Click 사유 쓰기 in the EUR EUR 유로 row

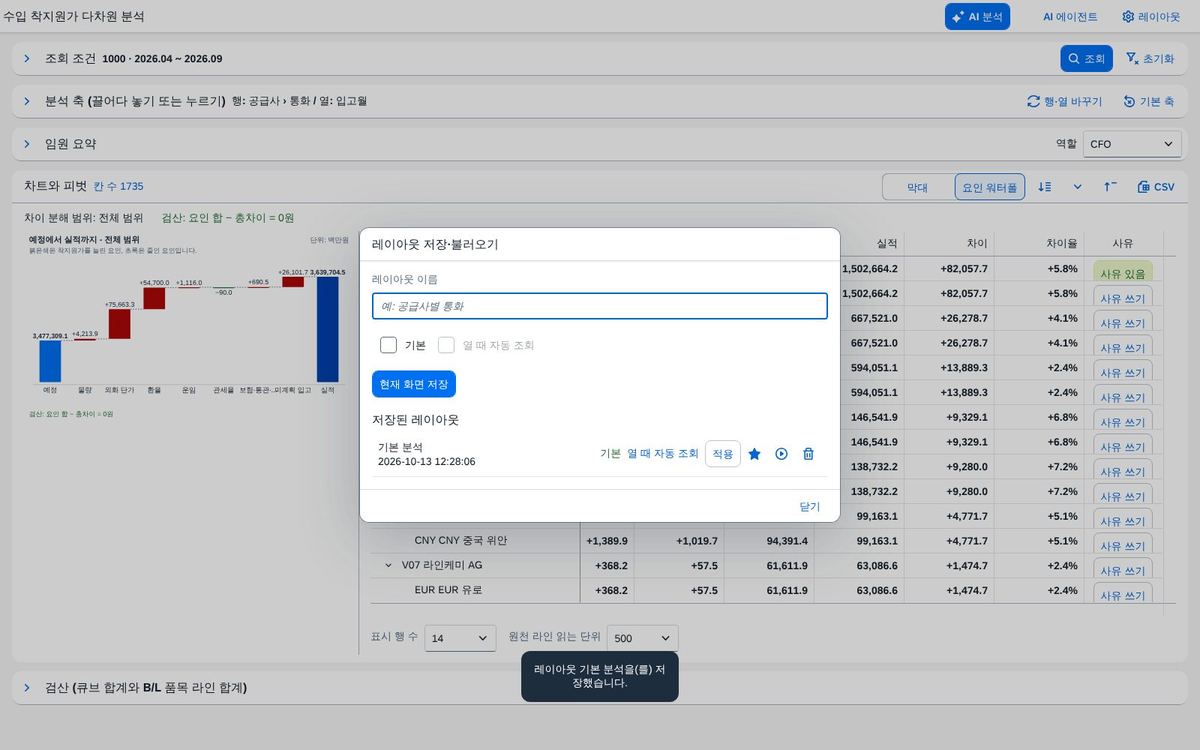[x=1122, y=595]
